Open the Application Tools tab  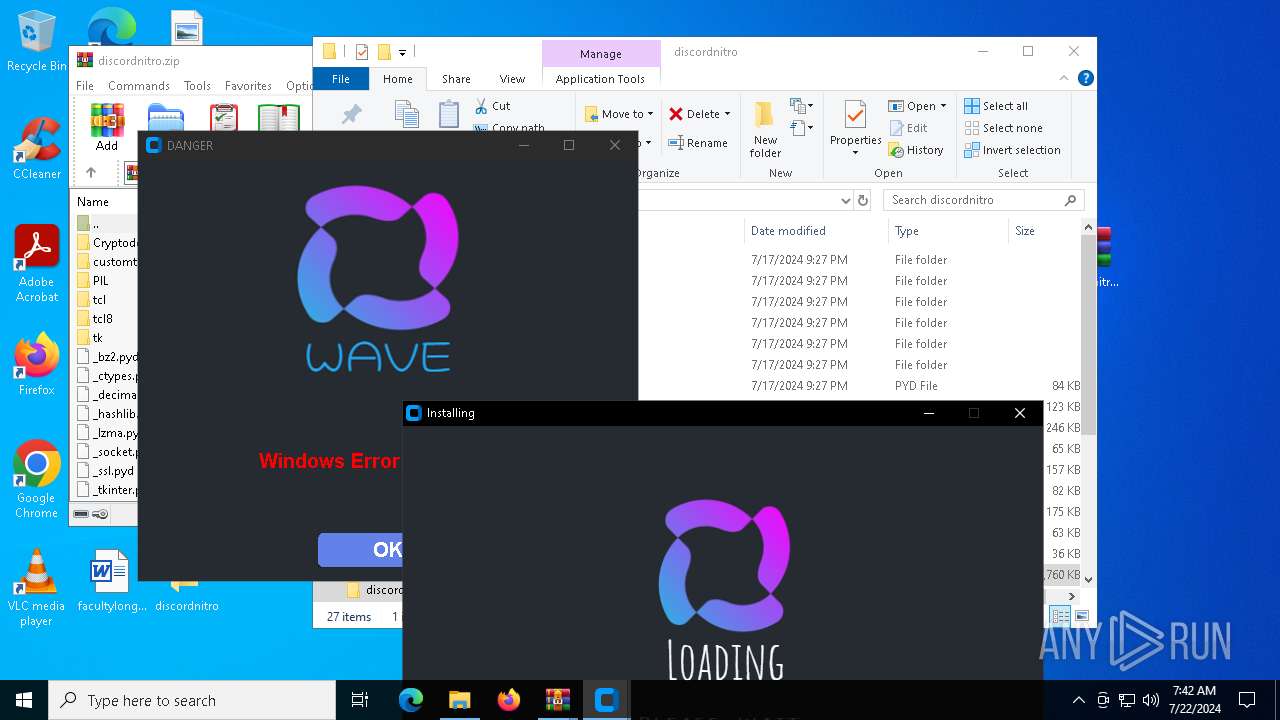[x=600, y=79]
